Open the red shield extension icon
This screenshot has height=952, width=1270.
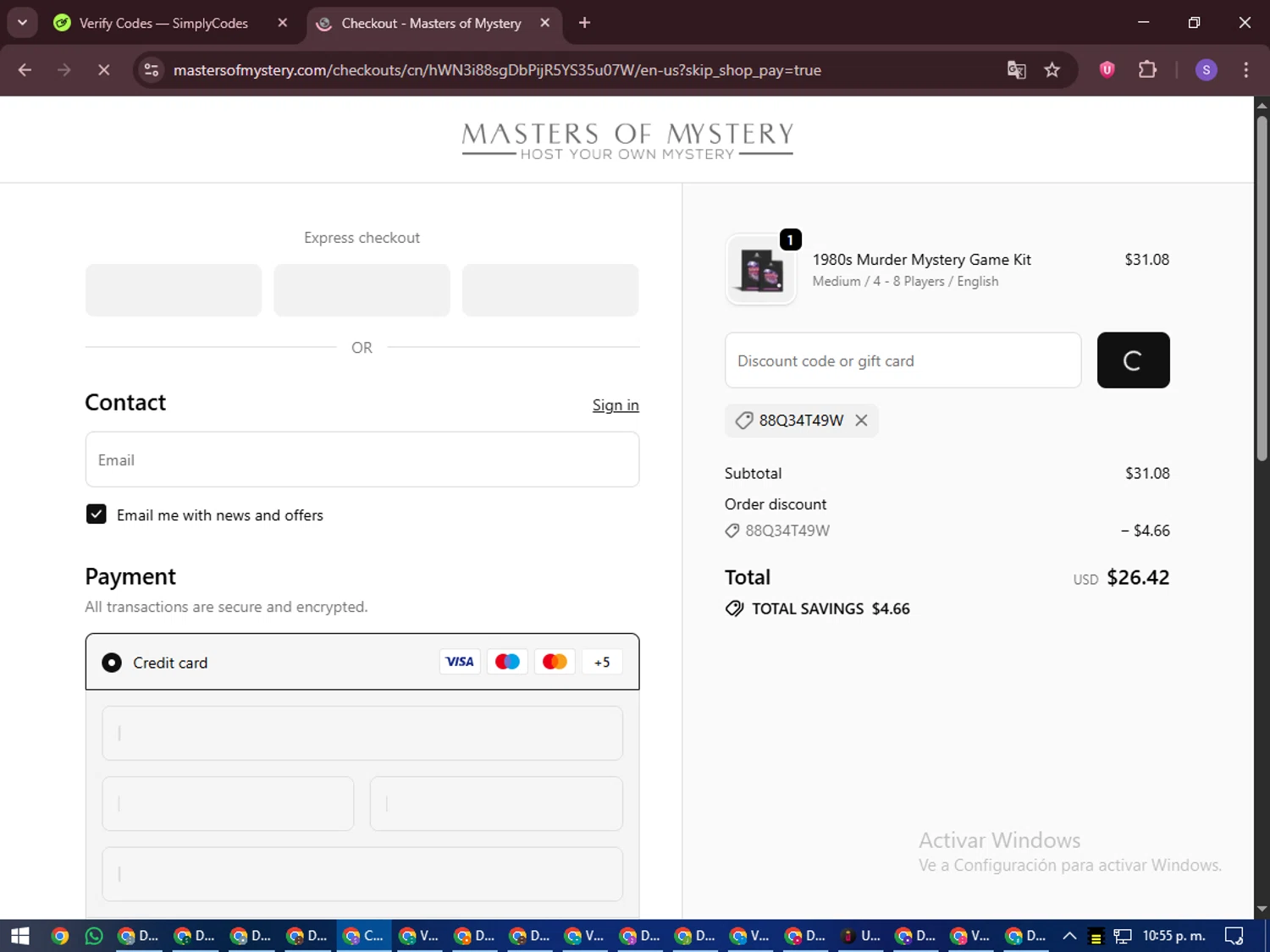[1107, 69]
